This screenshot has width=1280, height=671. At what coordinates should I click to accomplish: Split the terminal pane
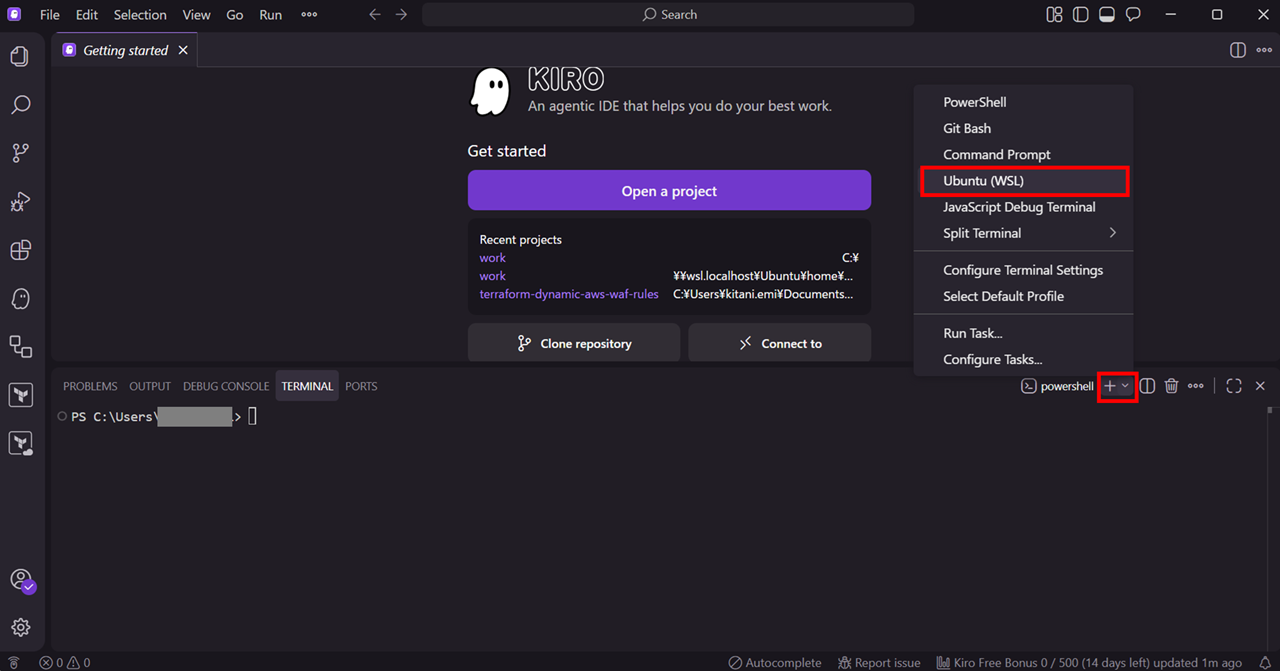1147,386
